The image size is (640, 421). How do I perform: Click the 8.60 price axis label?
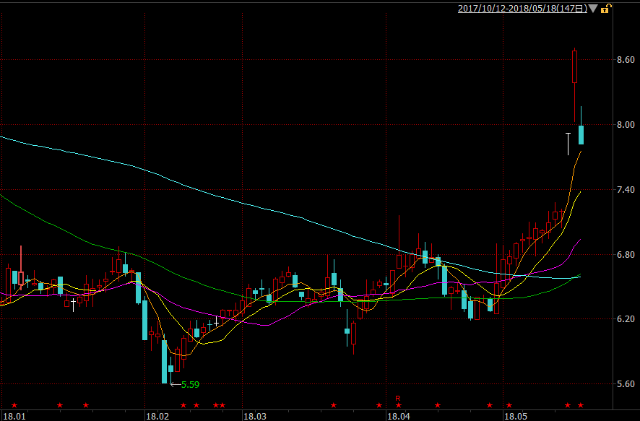625,60
